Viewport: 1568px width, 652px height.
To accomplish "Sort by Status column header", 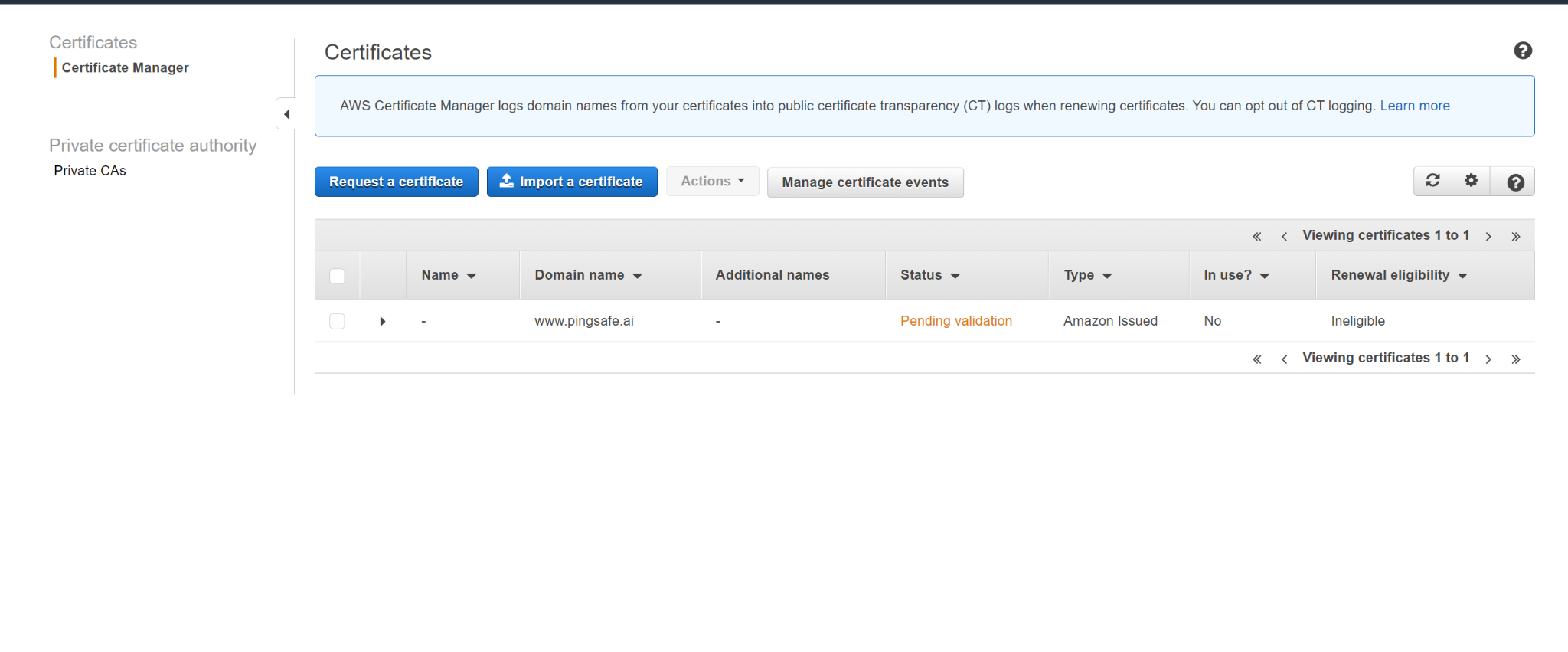I will click(929, 275).
